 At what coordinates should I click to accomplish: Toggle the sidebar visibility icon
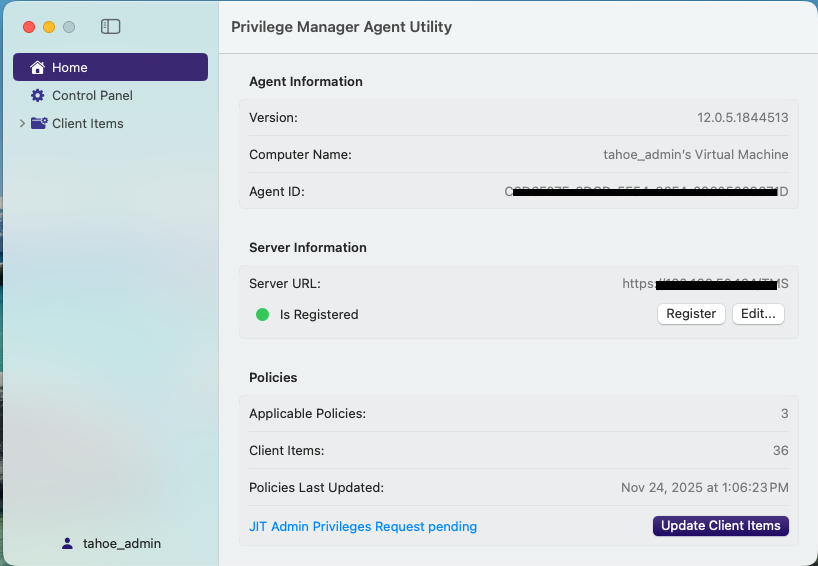(111, 27)
